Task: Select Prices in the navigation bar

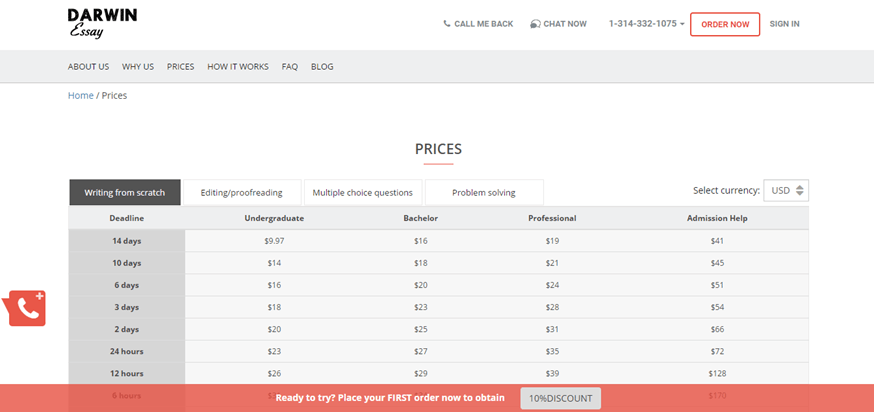Action: click(x=181, y=66)
